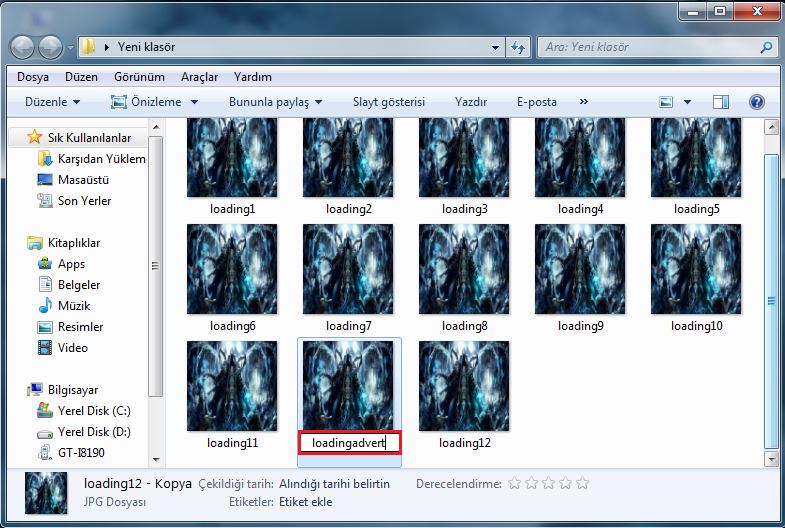This screenshot has height=528, width=785.
Task: Show more toolbar commands with the chevron
Action: tap(583, 102)
